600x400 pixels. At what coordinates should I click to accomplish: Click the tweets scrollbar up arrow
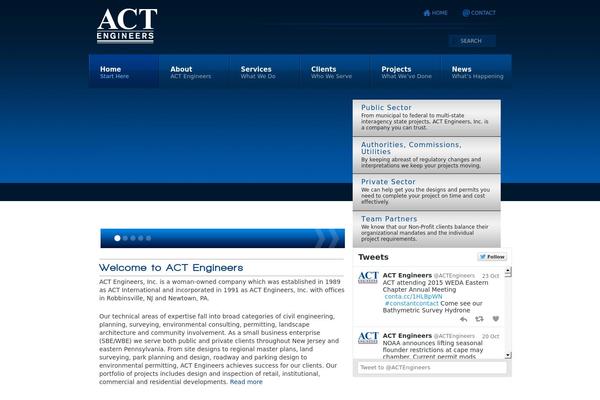508,271
